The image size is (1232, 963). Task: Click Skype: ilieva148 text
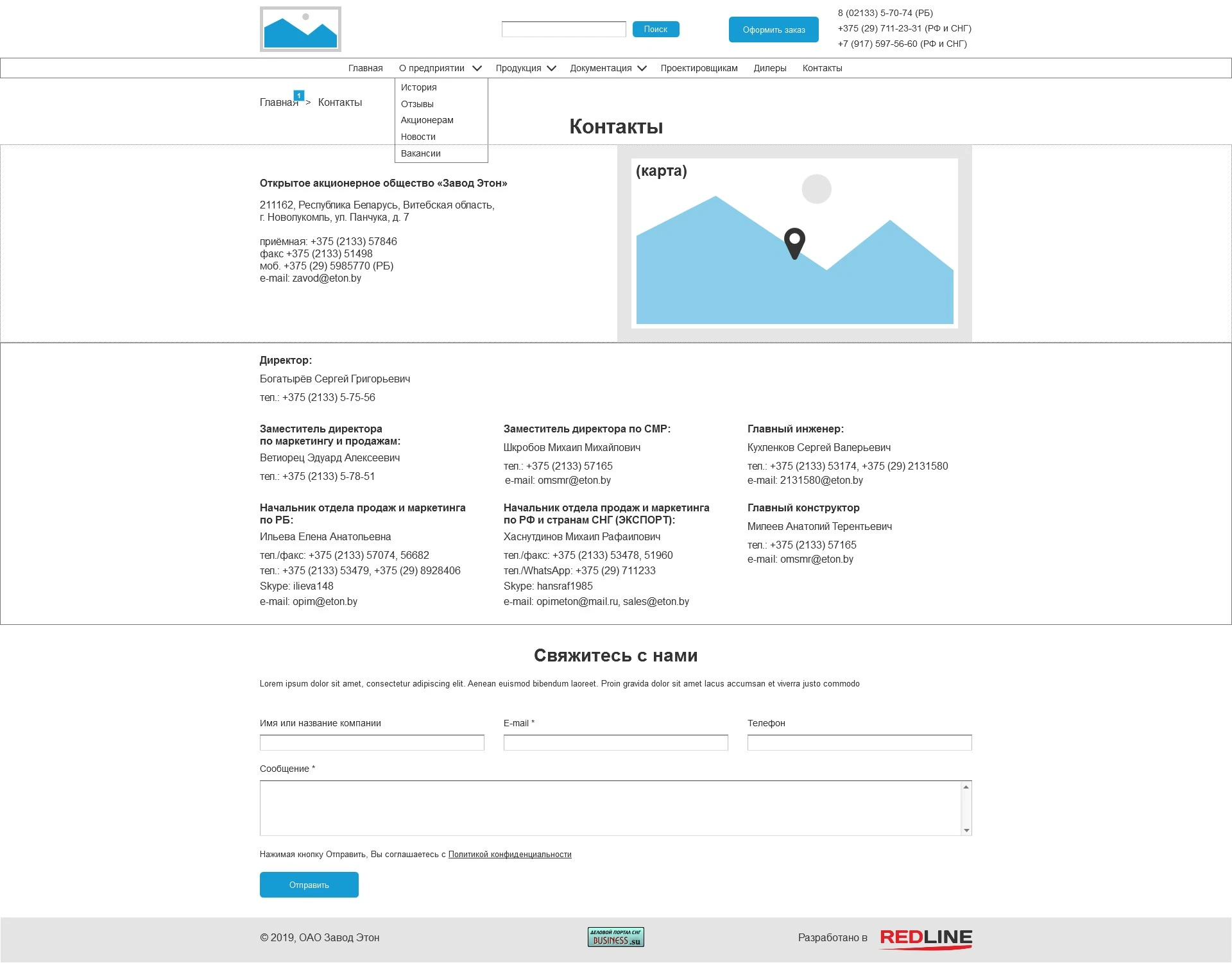coord(296,586)
